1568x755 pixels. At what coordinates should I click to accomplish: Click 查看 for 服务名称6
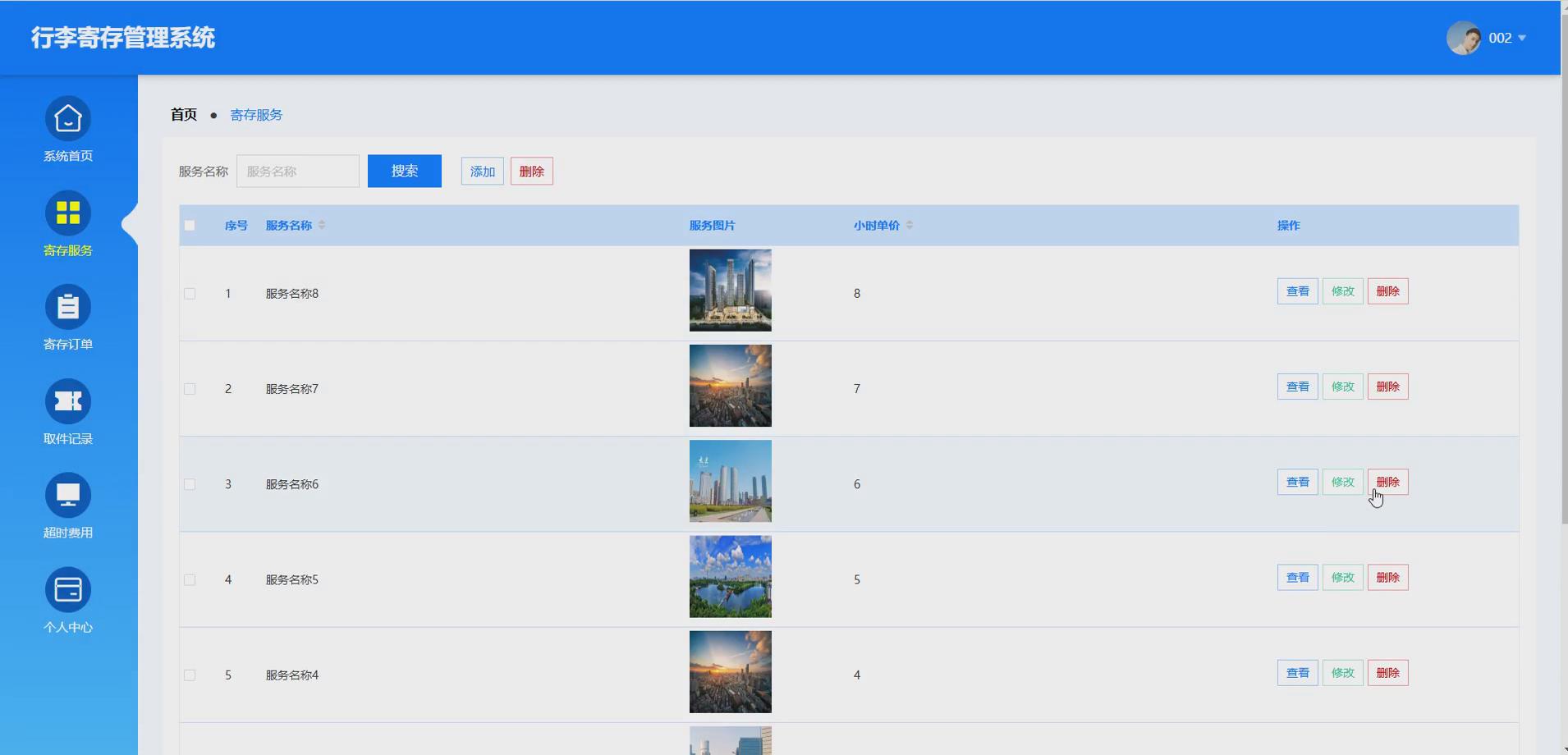click(x=1298, y=482)
